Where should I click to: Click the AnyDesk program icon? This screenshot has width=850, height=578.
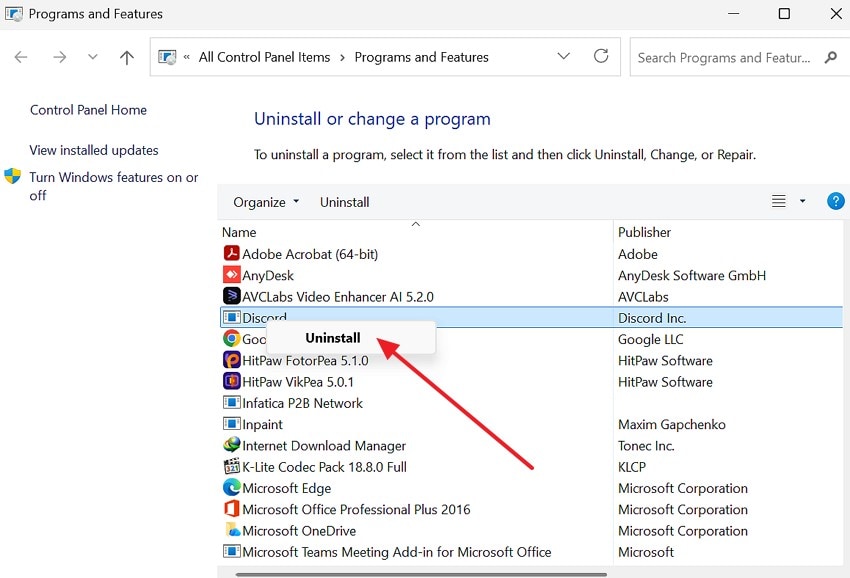pos(230,275)
